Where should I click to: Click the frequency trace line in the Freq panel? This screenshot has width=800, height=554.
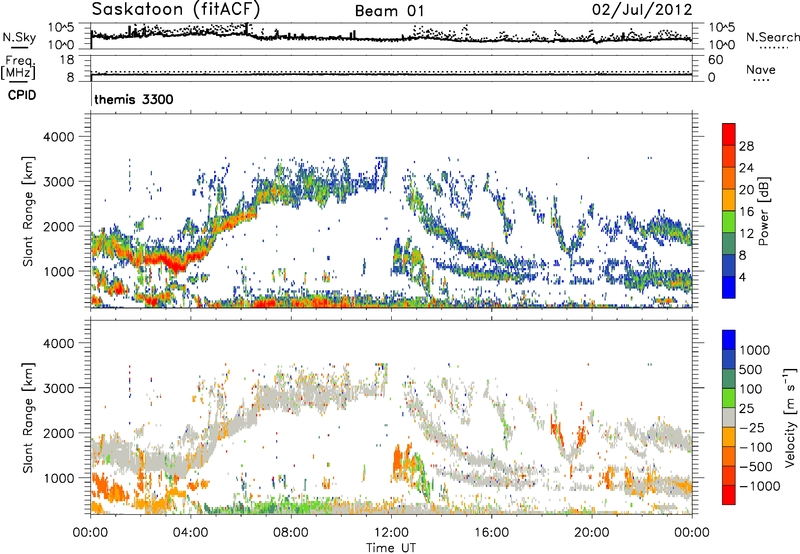point(391,75)
